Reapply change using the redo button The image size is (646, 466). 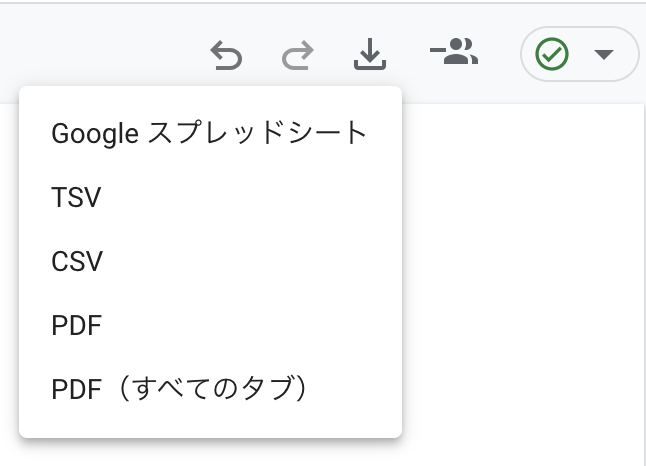[297, 55]
